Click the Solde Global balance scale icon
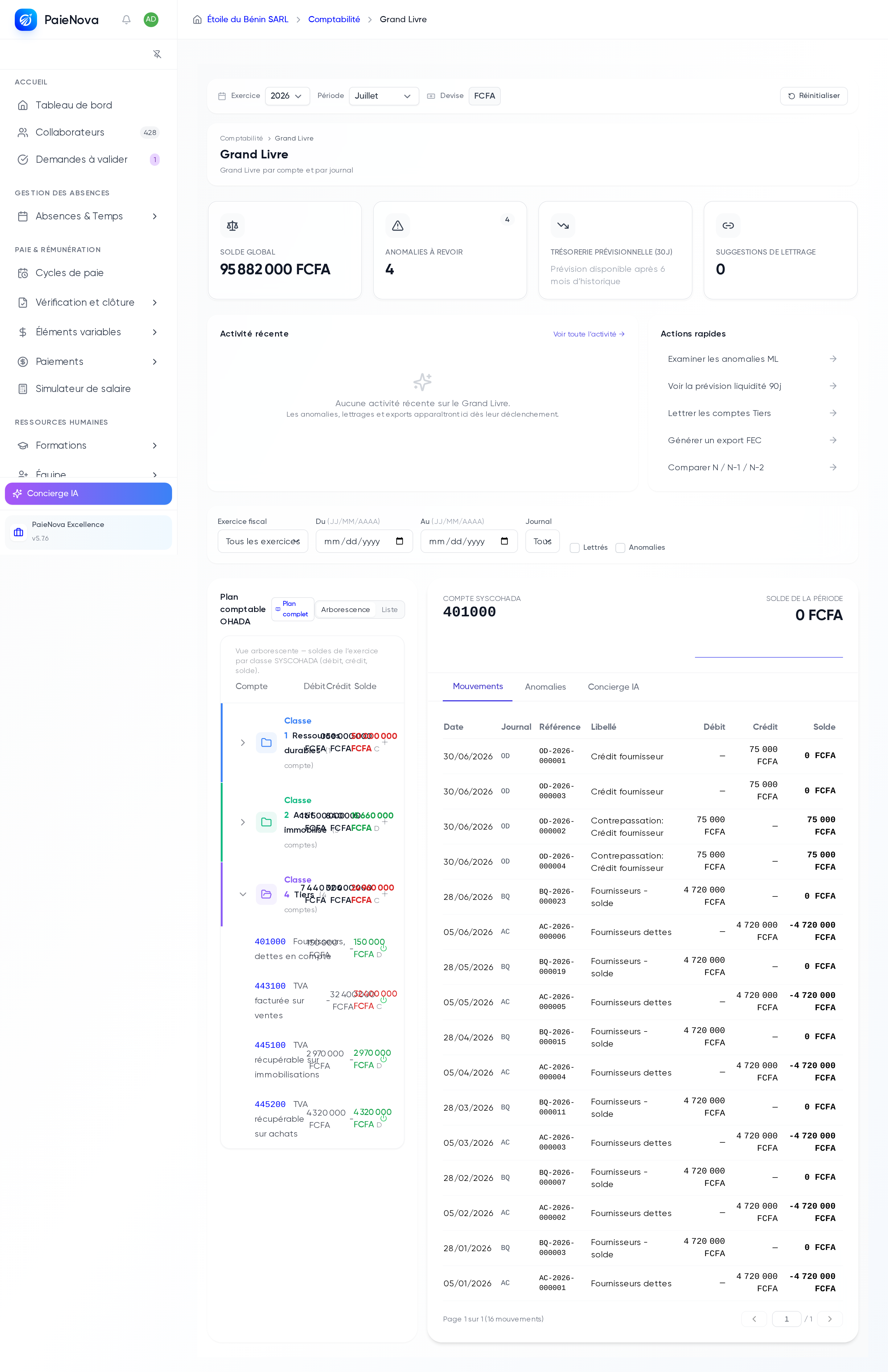888x1372 pixels. 232,226
